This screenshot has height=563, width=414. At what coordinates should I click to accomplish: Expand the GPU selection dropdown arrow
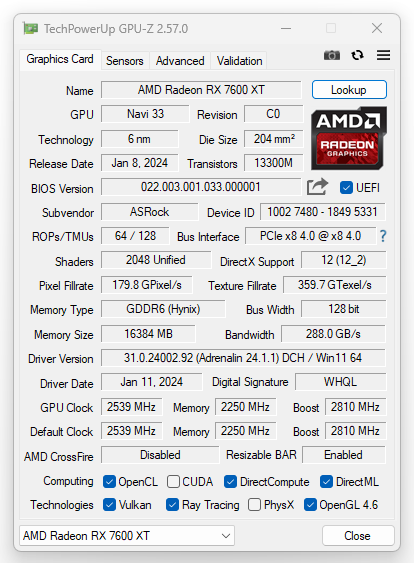pos(226,536)
